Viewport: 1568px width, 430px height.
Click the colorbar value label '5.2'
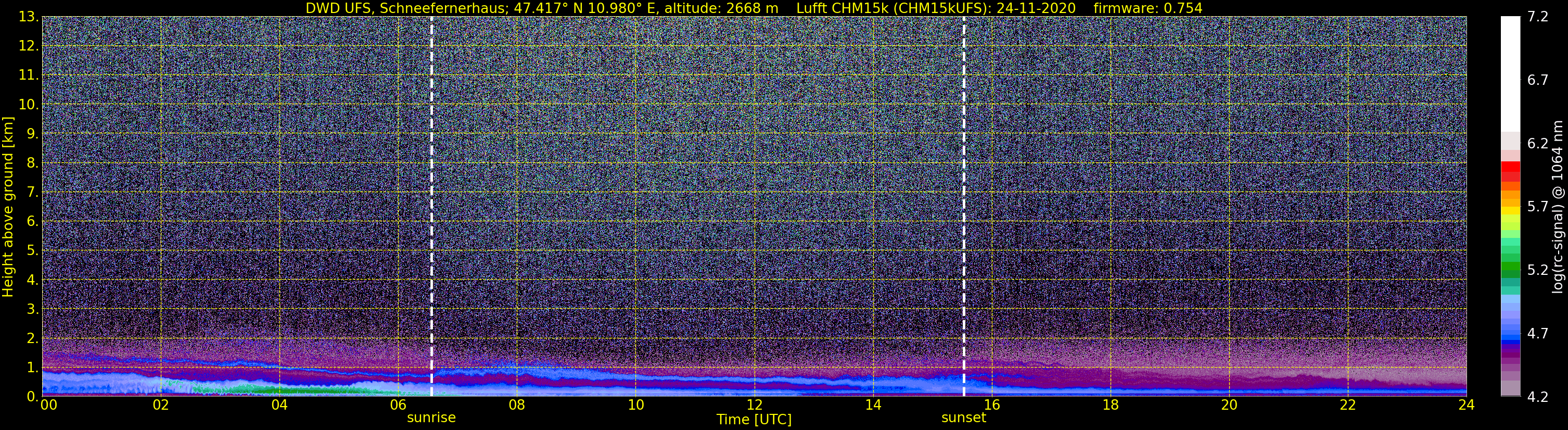click(1538, 270)
